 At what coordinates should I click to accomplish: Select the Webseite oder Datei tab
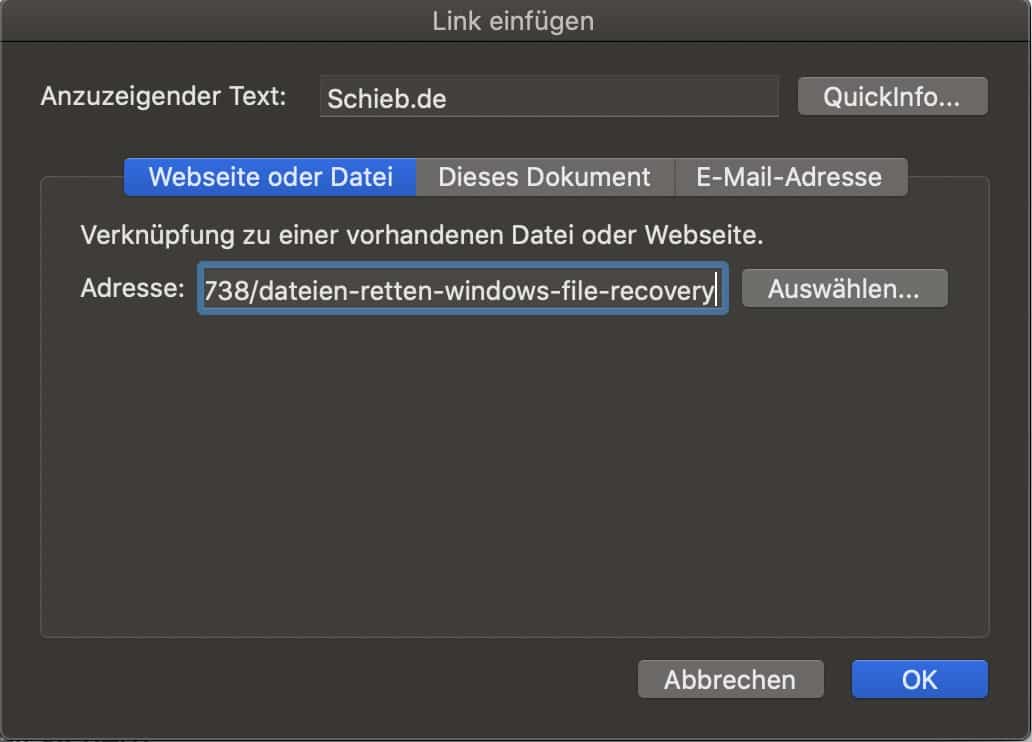(270, 178)
